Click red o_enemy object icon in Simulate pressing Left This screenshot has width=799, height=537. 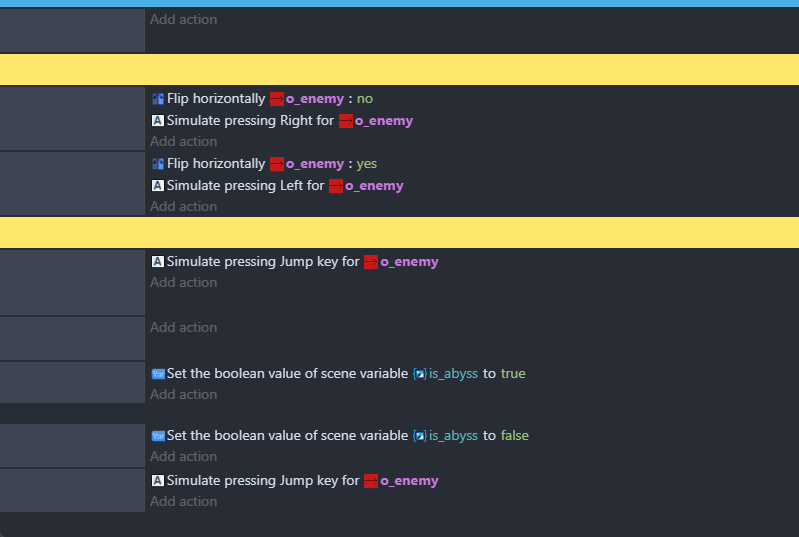pyautogui.click(x=336, y=186)
